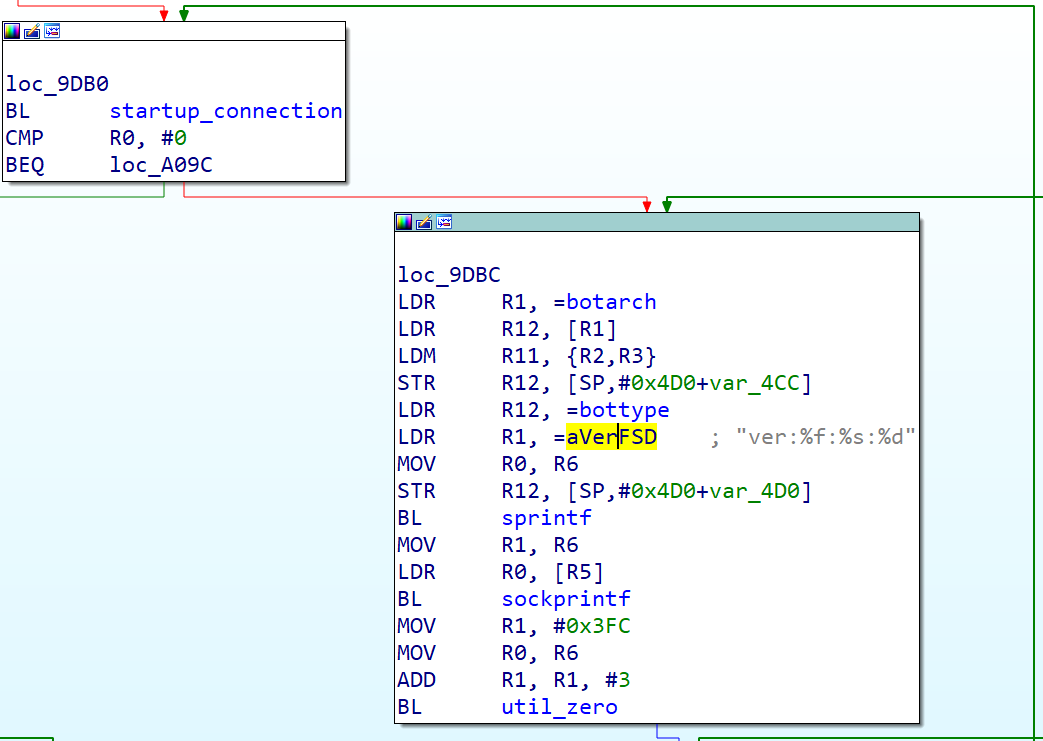This screenshot has width=1043, height=741.
Task: Click STR mnemonic on the var_4D0 line
Action: [x=416, y=491]
